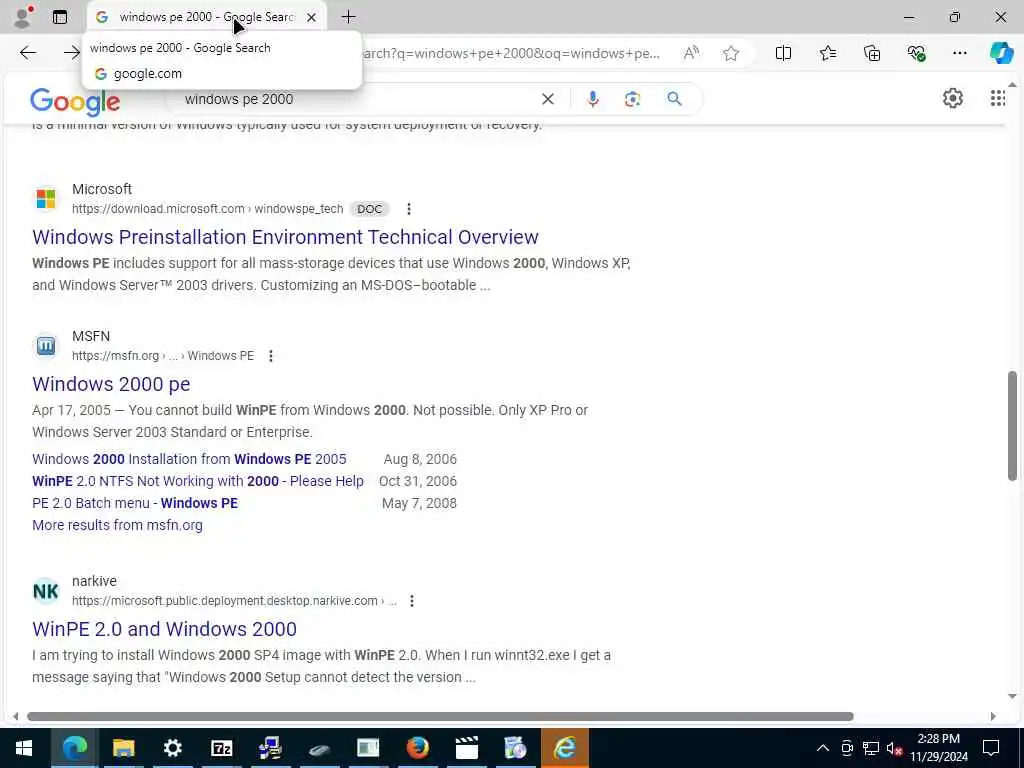Open Internet Explorer from taskbar

click(565, 748)
